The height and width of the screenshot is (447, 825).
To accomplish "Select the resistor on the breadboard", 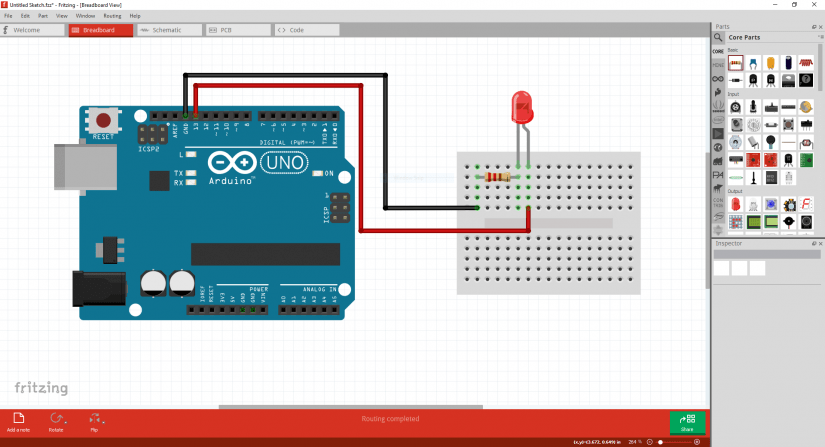I will pos(497,177).
